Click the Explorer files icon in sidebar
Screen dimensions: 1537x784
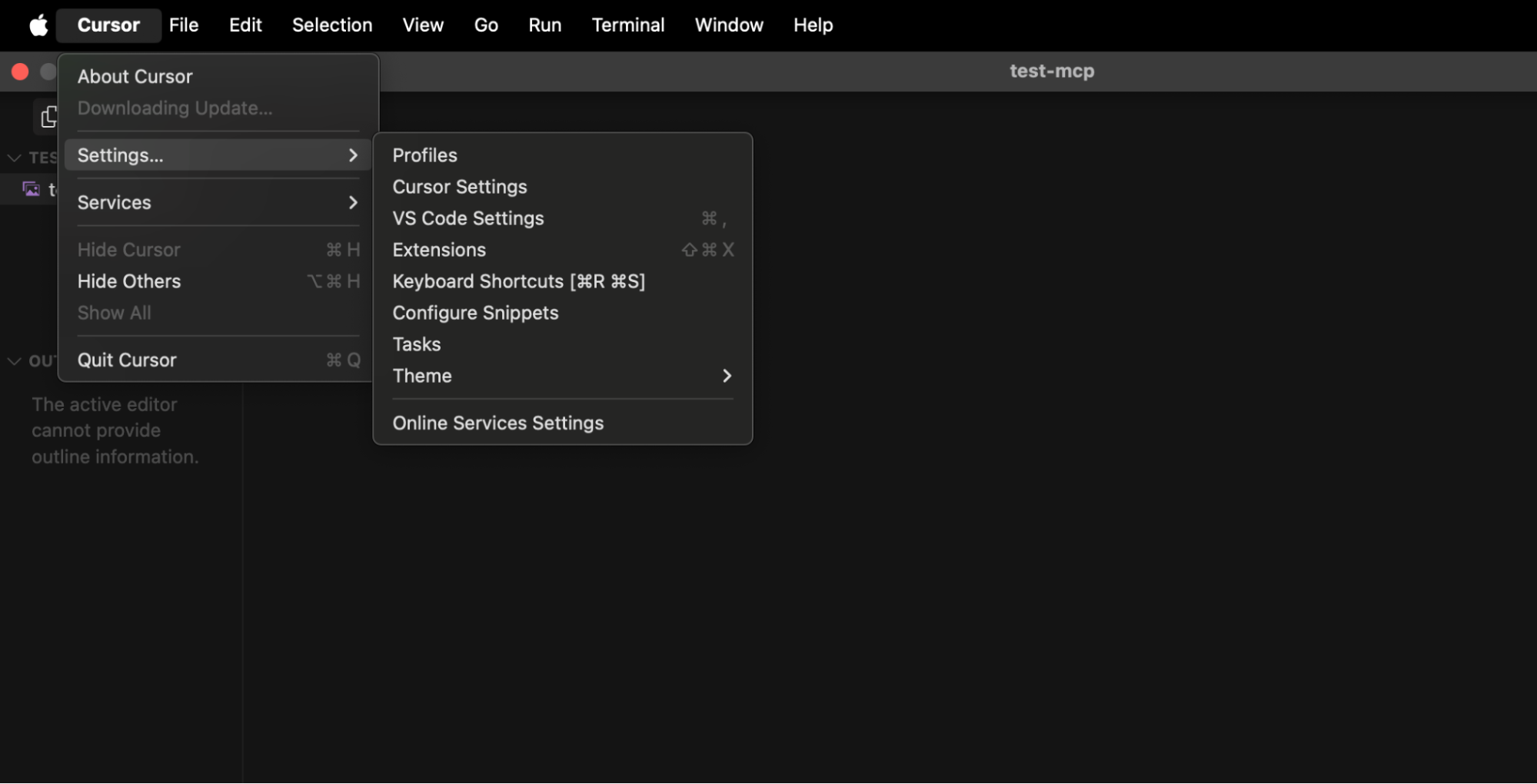[x=49, y=117]
